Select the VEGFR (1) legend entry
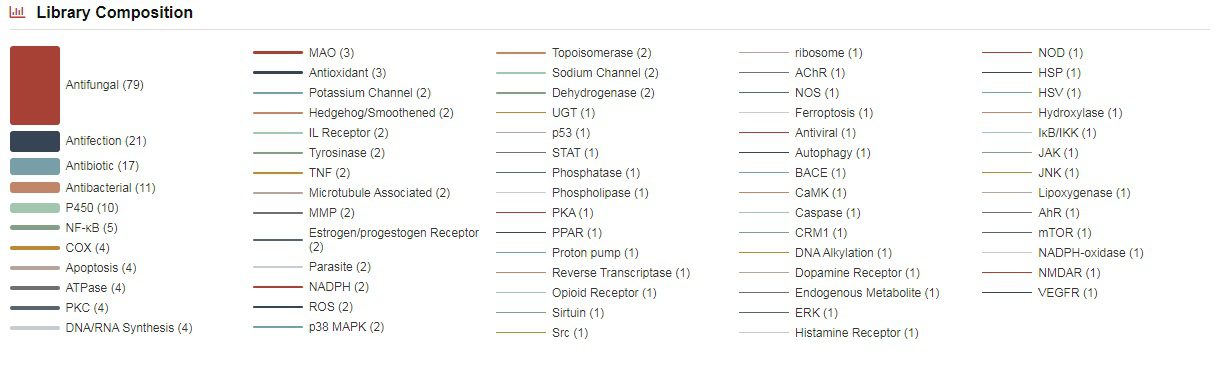The width and height of the screenshot is (1231, 369). pos(1068,293)
